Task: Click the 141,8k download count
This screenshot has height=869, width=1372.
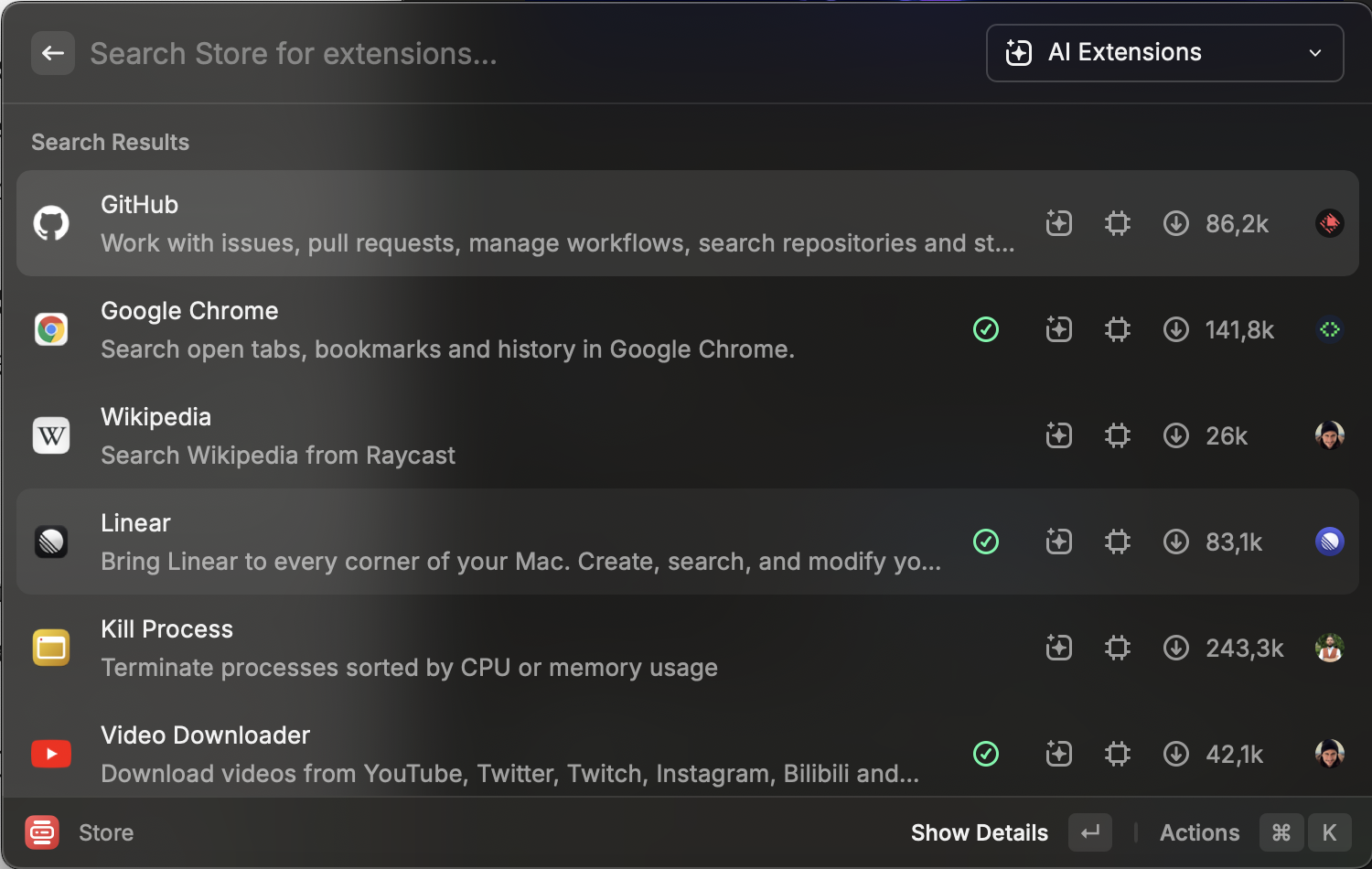Action: pyautogui.click(x=1239, y=330)
